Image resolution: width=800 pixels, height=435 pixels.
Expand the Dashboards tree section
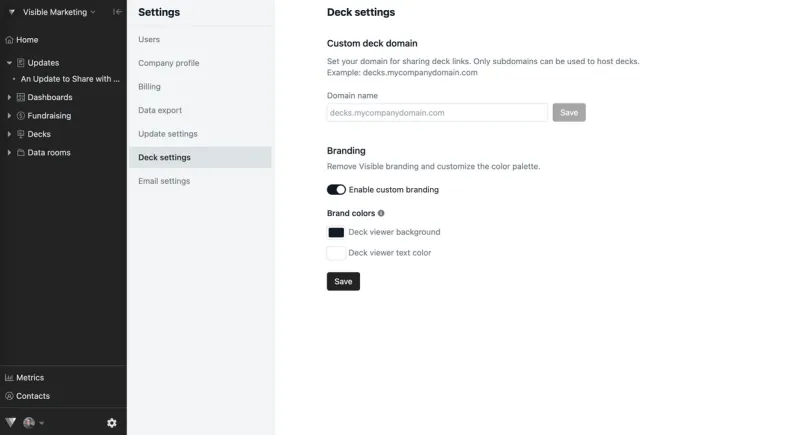point(9,98)
